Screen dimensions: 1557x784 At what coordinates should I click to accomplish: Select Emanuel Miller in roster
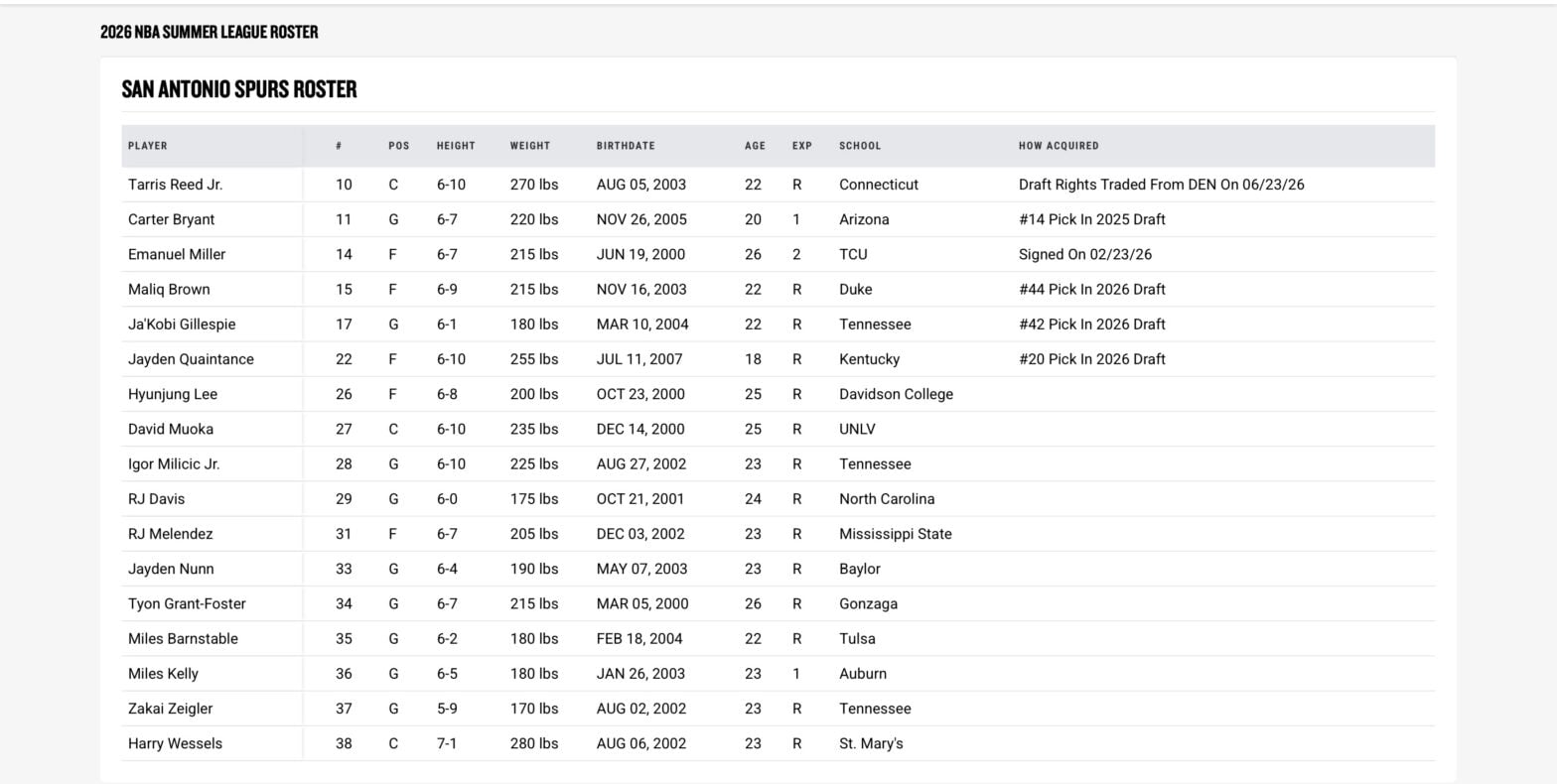click(x=177, y=254)
